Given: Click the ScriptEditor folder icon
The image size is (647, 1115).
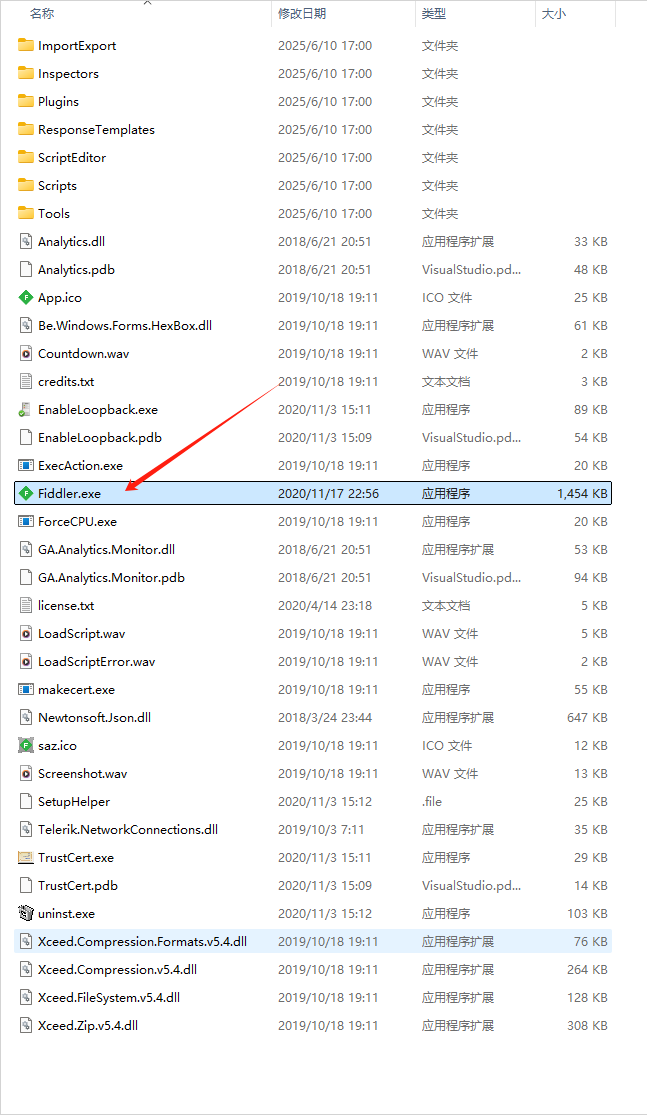Looking at the screenshot, I should [x=26, y=157].
